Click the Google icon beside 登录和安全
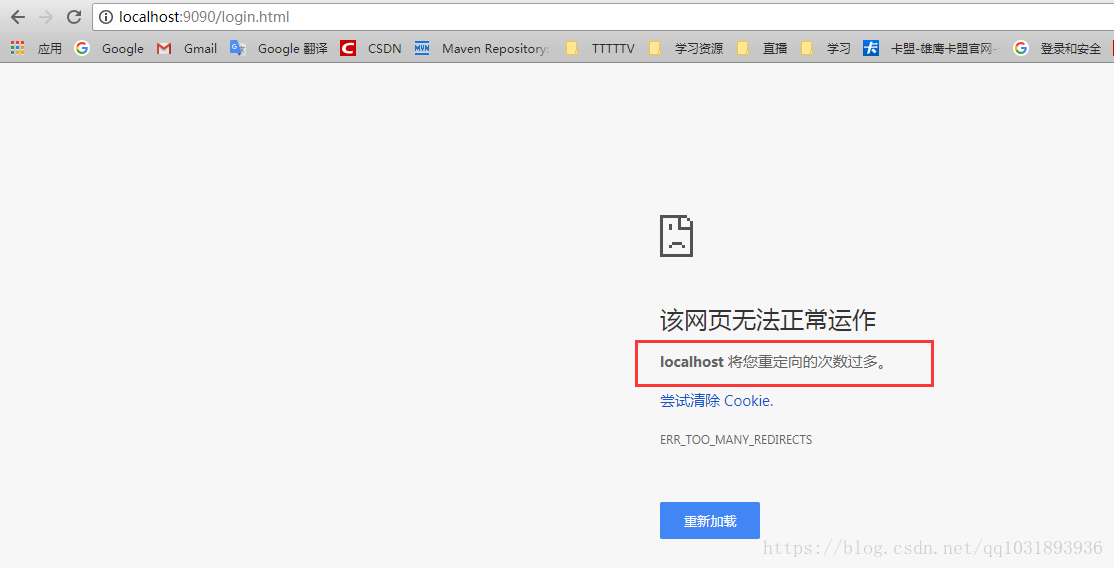This screenshot has height=568, width=1114. 1021,48
